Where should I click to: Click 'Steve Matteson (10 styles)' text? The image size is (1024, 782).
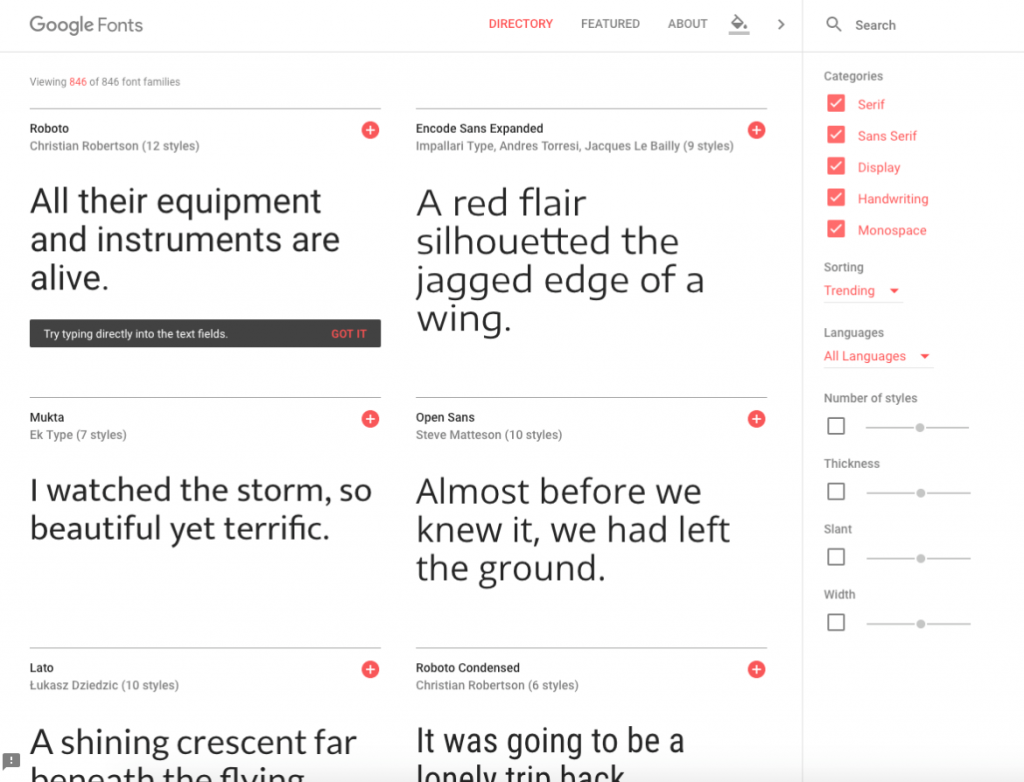pyautogui.click(x=488, y=434)
